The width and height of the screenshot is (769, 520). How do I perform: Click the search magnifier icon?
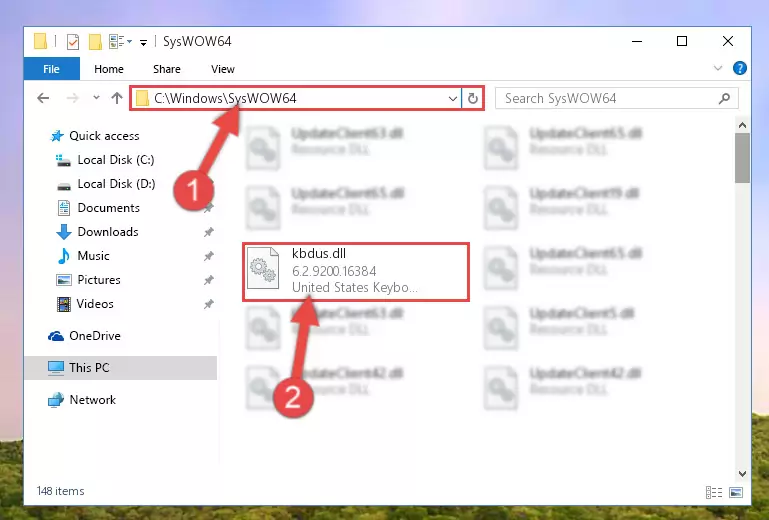[724, 99]
